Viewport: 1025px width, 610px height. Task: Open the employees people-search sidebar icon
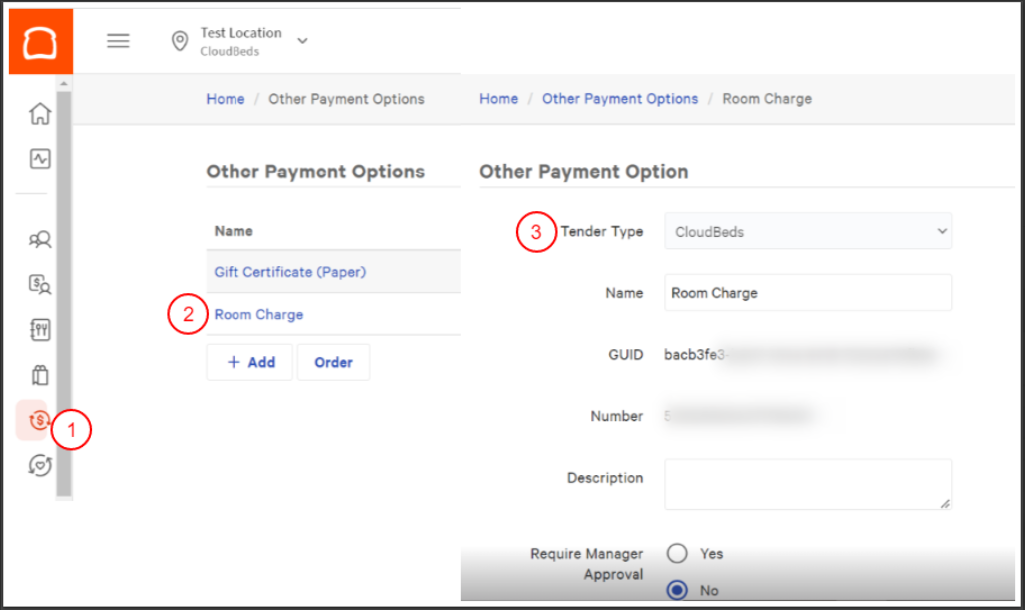pyautogui.click(x=40, y=240)
